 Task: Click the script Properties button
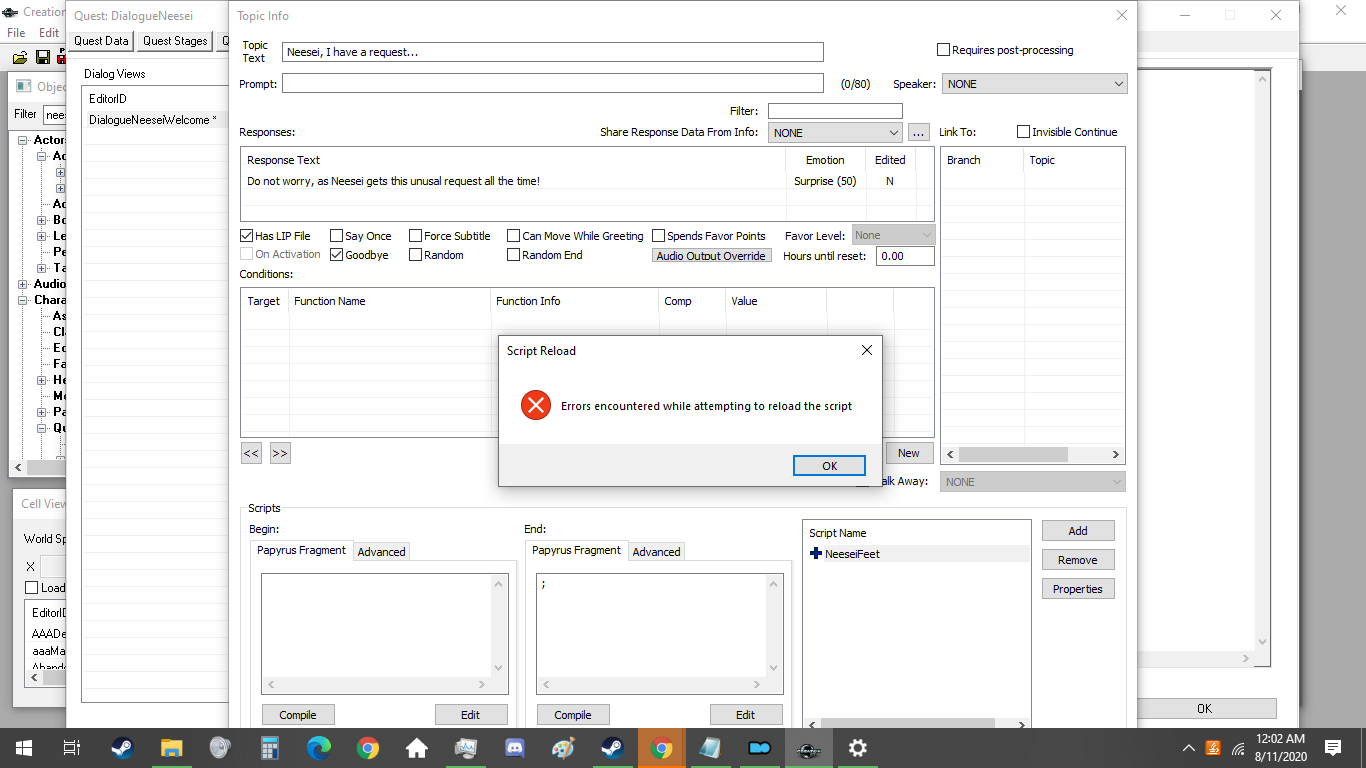coord(1077,589)
